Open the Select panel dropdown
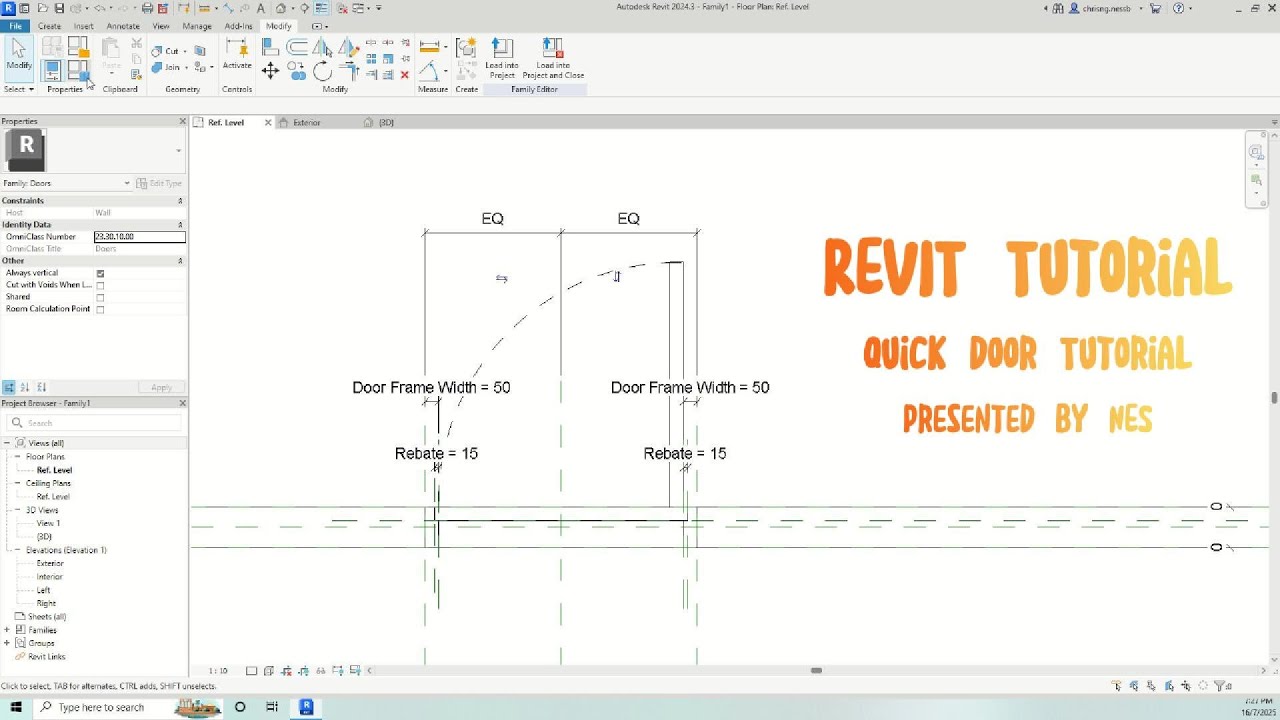This screenshot has width=1280, height=720. point(19,89)
